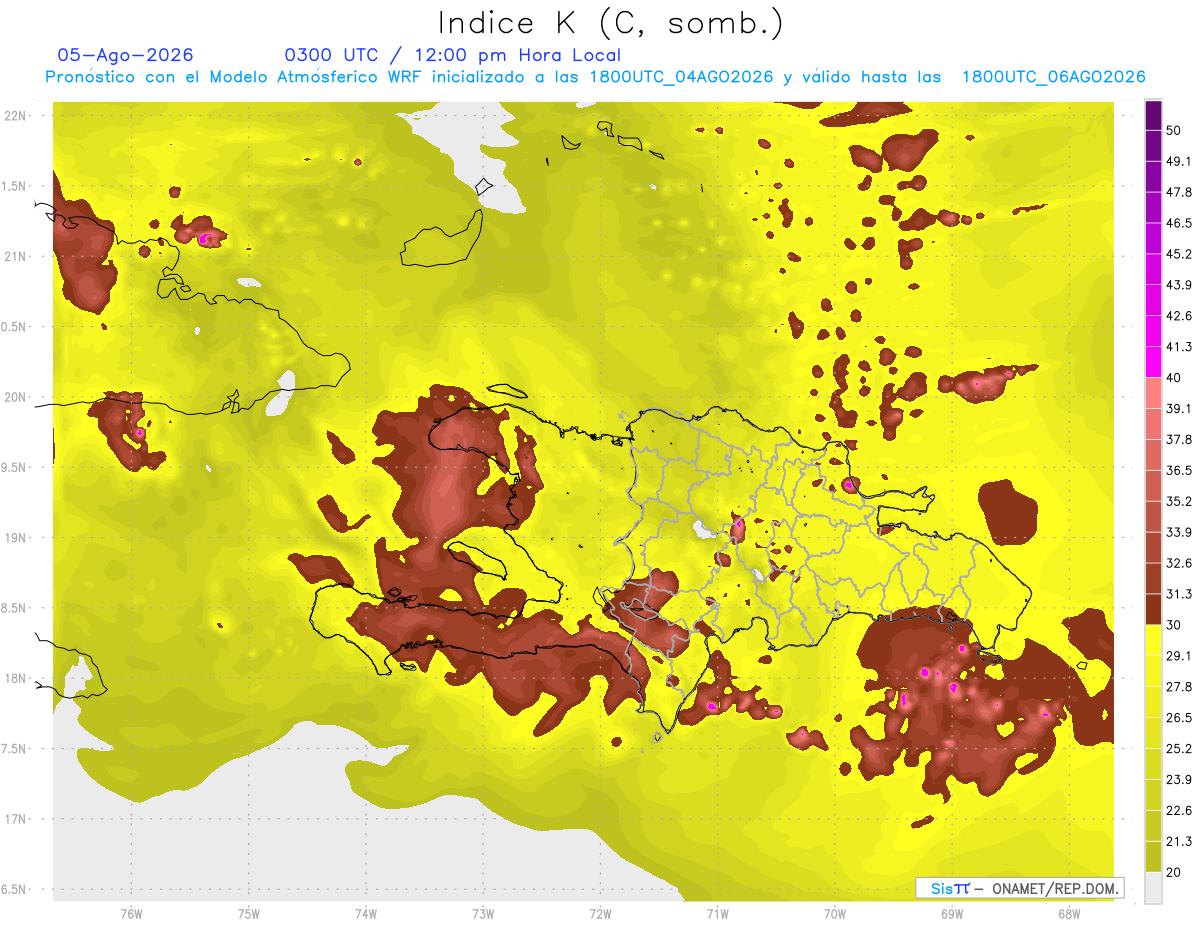Viewport: 1200px width, 927px height.
Task: Click latitude axis label "18N"
Action: click(x=14, y=678)
